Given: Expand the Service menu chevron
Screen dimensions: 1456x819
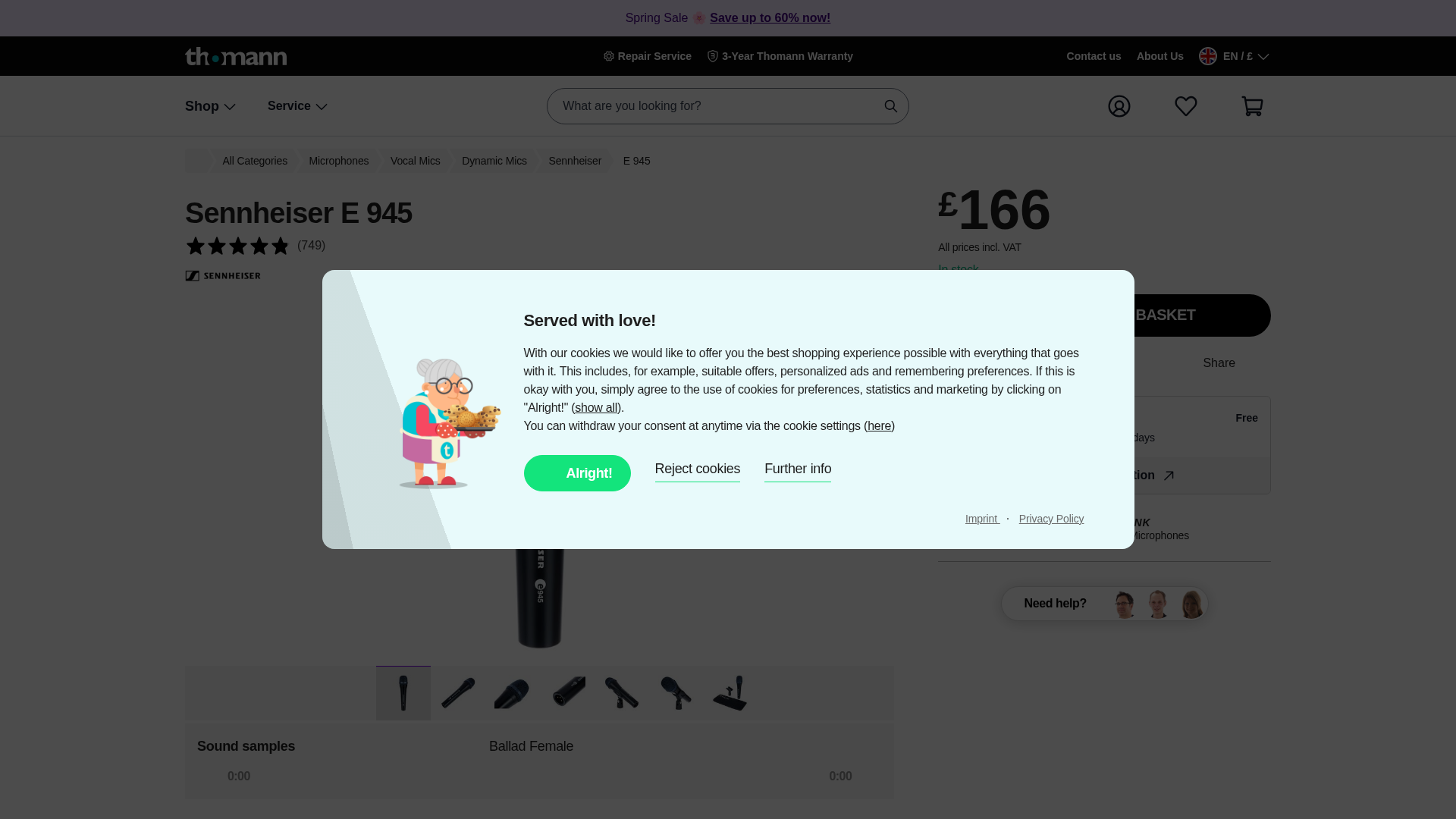Looking at the screenshot, I should tap(322, 106).
